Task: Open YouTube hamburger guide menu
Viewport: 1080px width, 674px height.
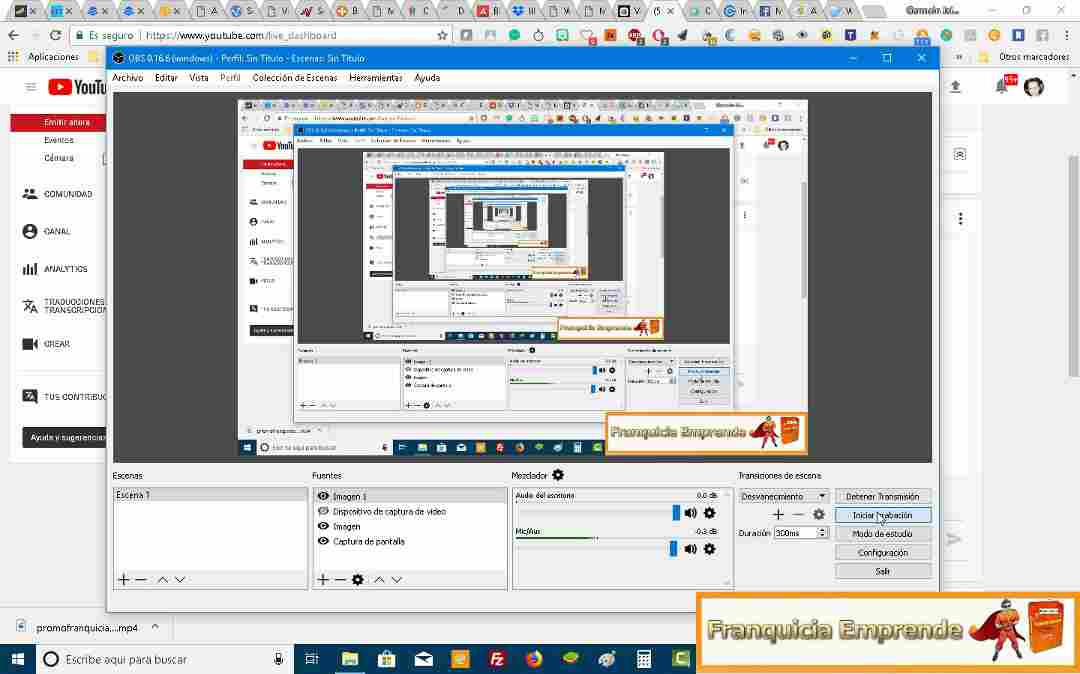Action: [x=30, y=87]
